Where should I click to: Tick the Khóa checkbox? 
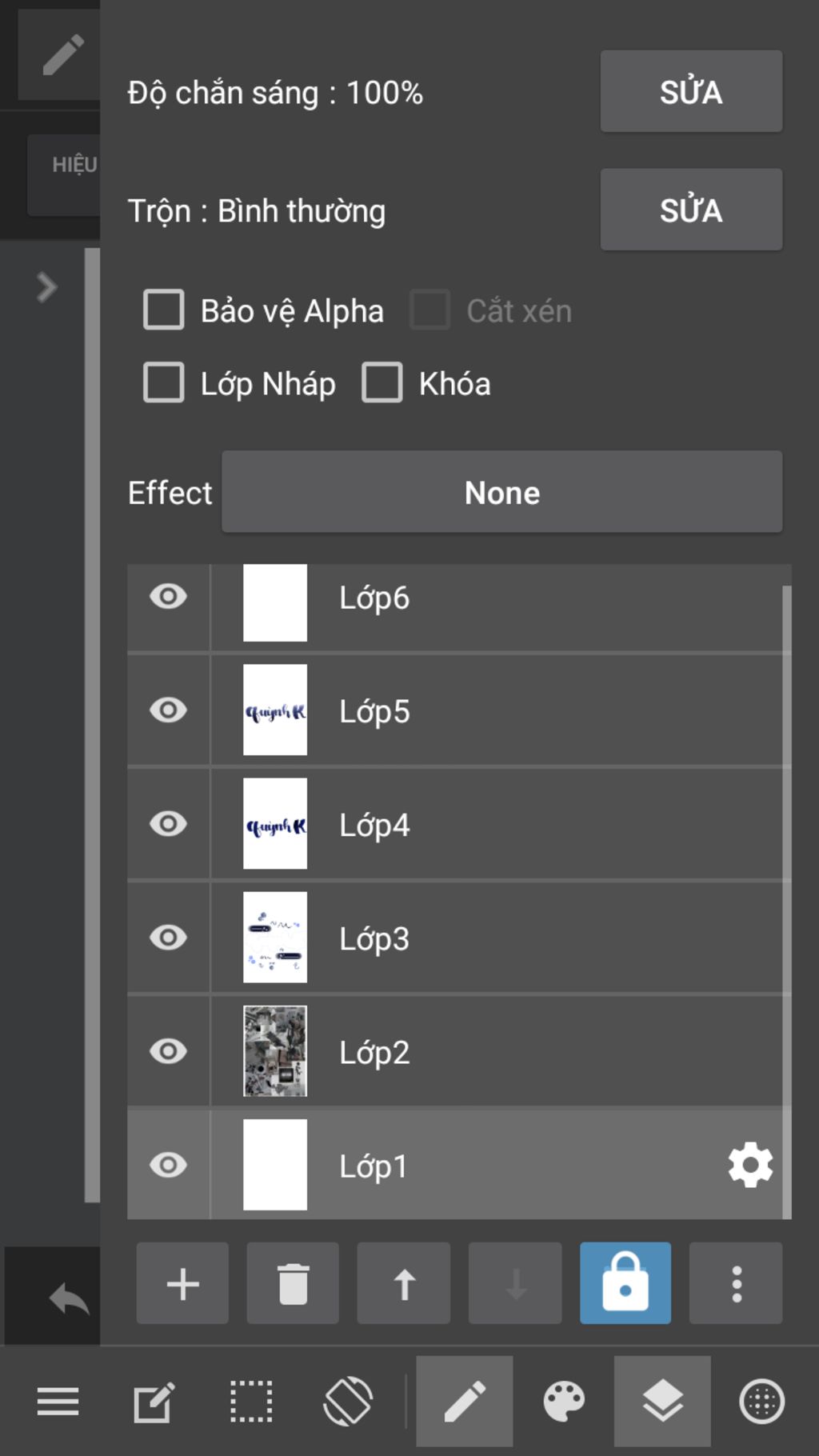pyautogui.click(x=382, y=382)
